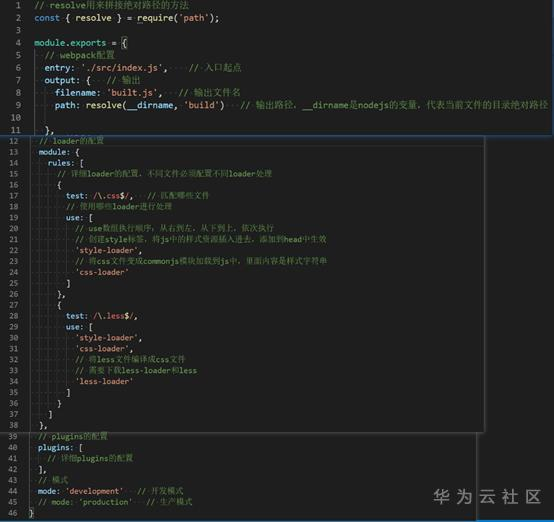
Task: Select the './src/index.js' string
Action: coord(122,68)
